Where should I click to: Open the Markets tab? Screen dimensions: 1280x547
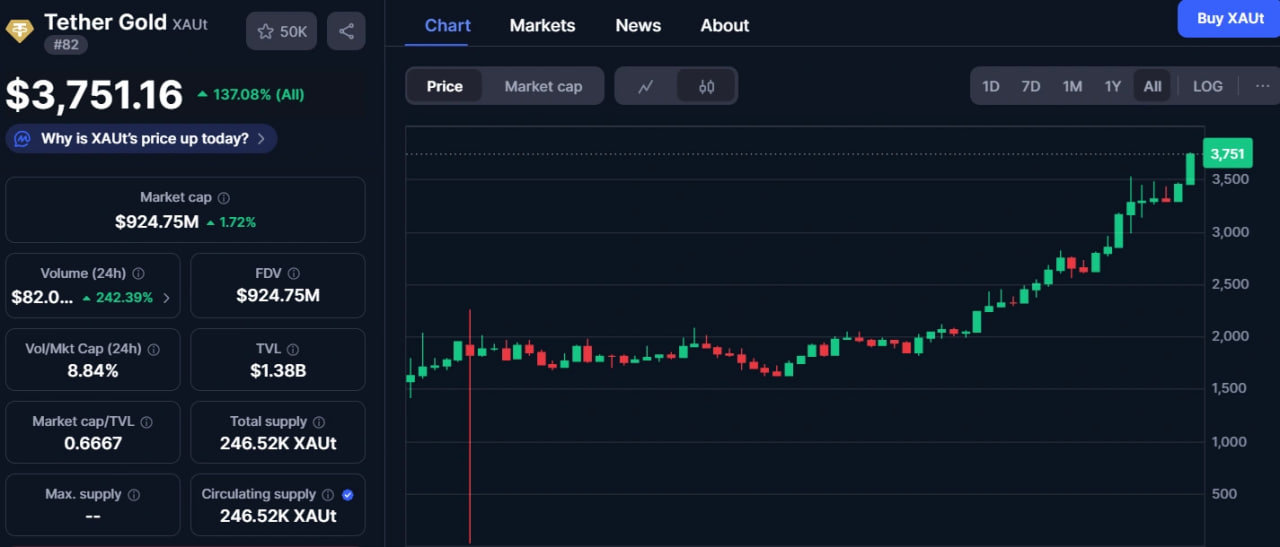pyautogui.click(x=542, y=26)
